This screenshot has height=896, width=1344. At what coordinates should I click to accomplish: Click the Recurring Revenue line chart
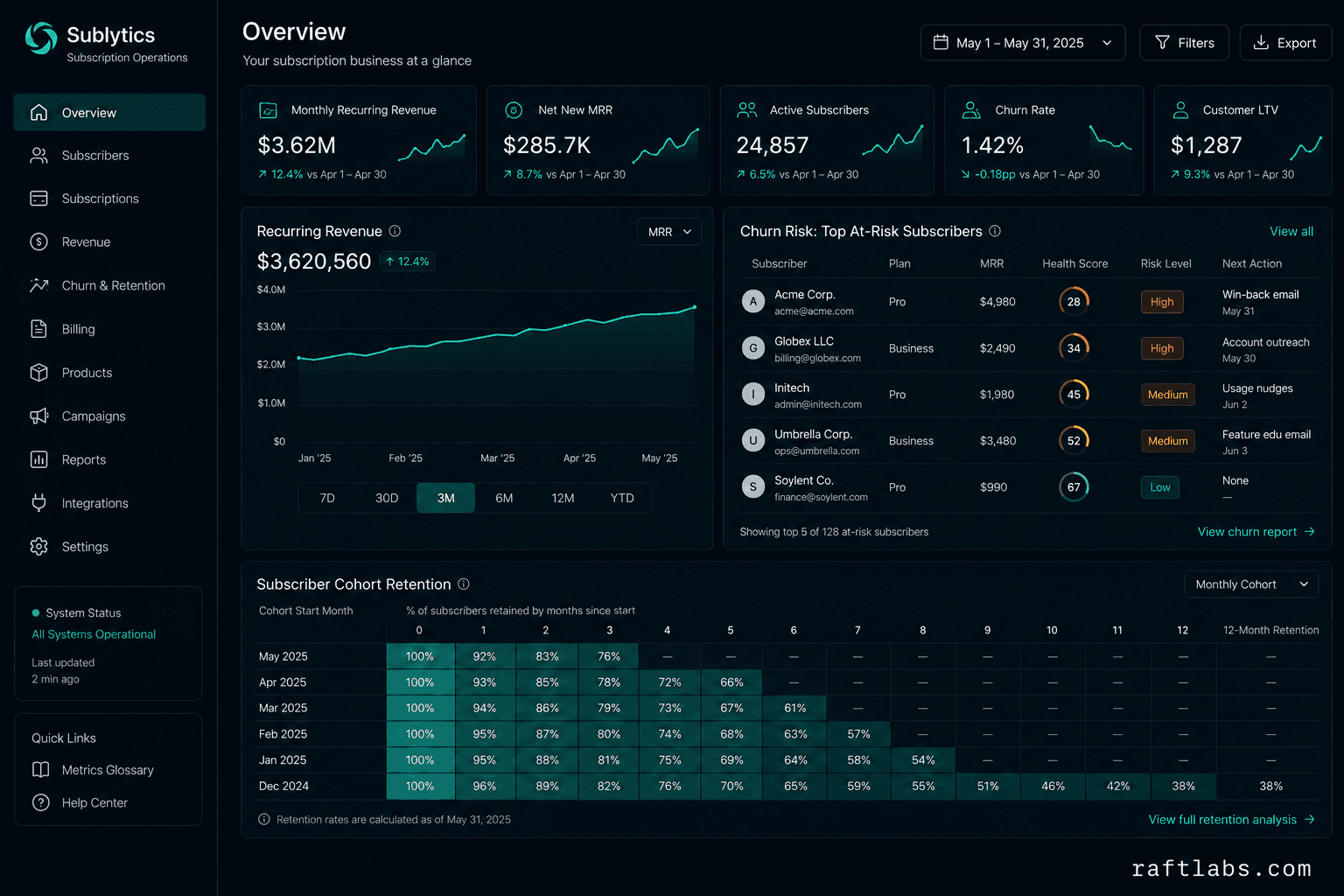pos(496,367)
